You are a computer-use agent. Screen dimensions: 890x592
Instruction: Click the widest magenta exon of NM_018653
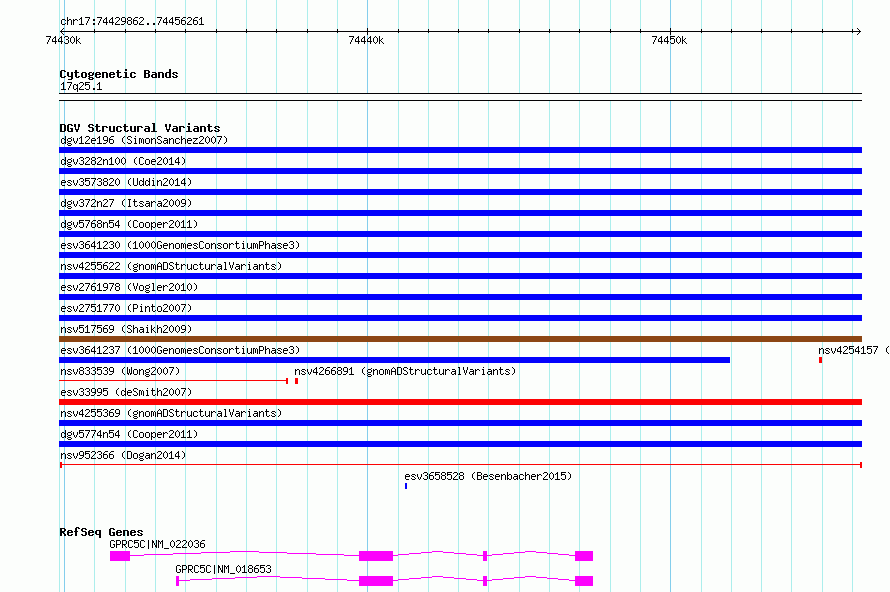click(376, 581)
